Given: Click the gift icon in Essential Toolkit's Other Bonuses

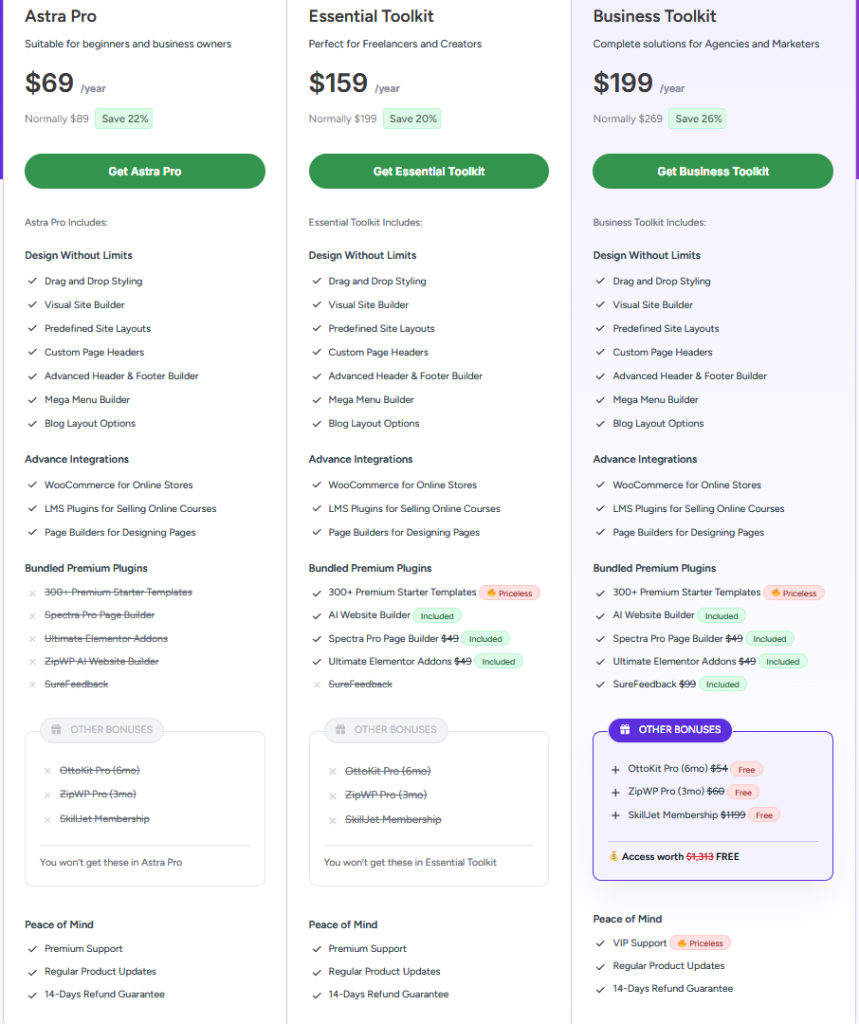Looking at the screenshot, I should tap(340, 730).
